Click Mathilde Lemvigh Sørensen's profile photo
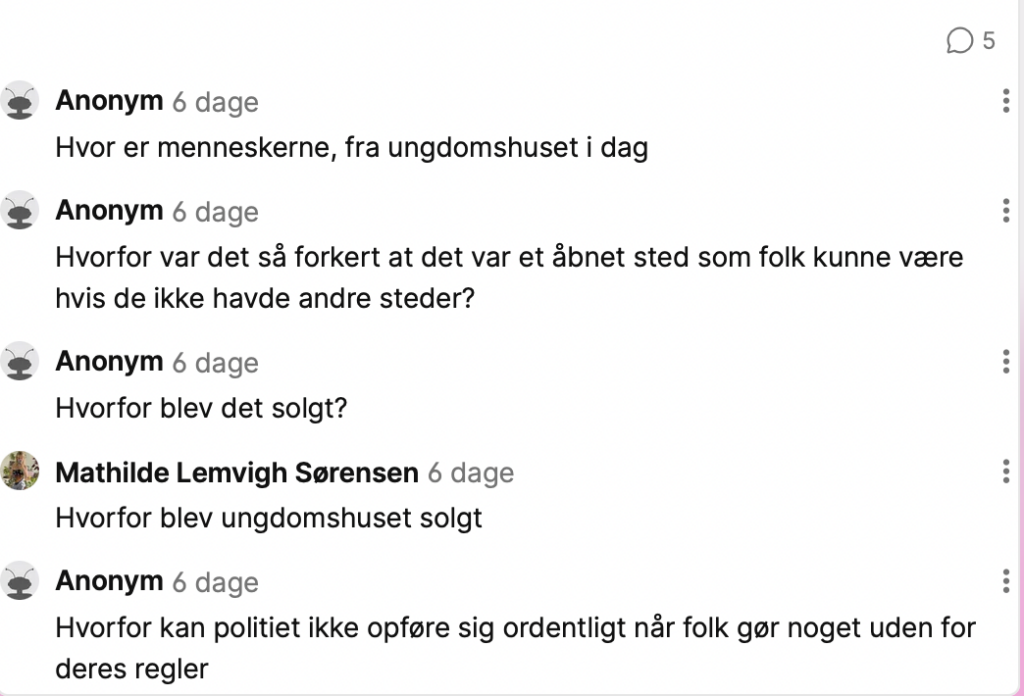The height and width of the screenshot is (696, 1024). pos(20,471)
